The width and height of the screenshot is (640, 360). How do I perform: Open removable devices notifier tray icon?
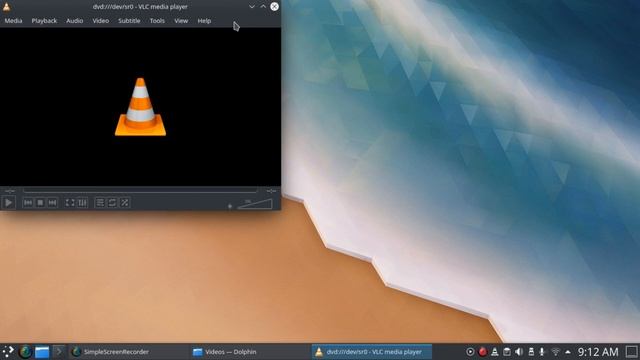pyautogui.click(x=531, y=352)
